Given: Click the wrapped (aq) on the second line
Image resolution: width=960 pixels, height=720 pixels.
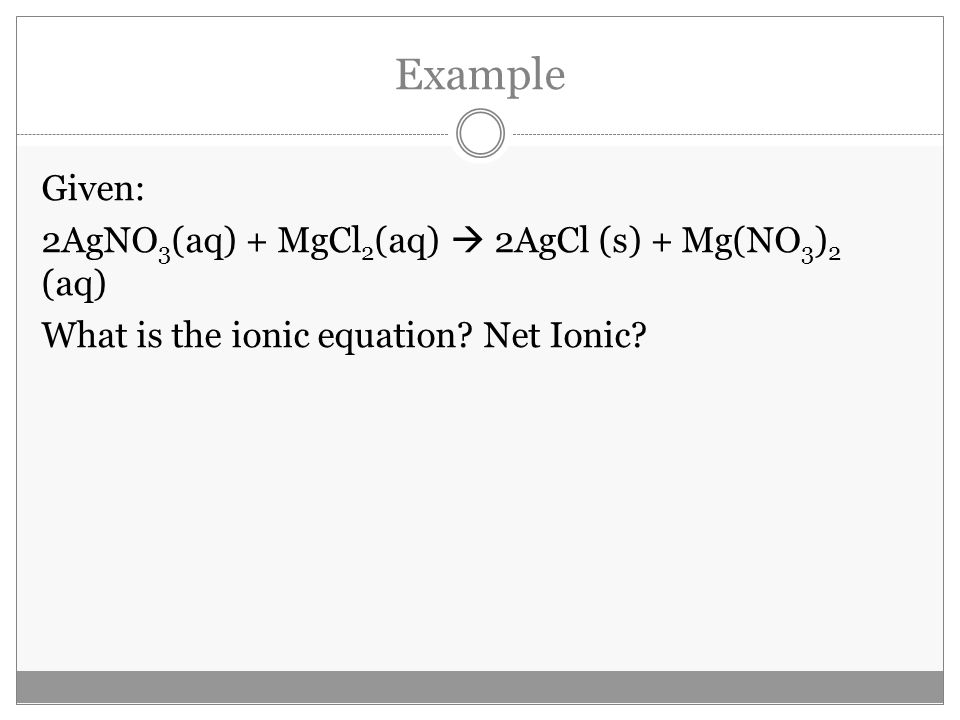Looking at the screenshot, I should coord(74,285).
